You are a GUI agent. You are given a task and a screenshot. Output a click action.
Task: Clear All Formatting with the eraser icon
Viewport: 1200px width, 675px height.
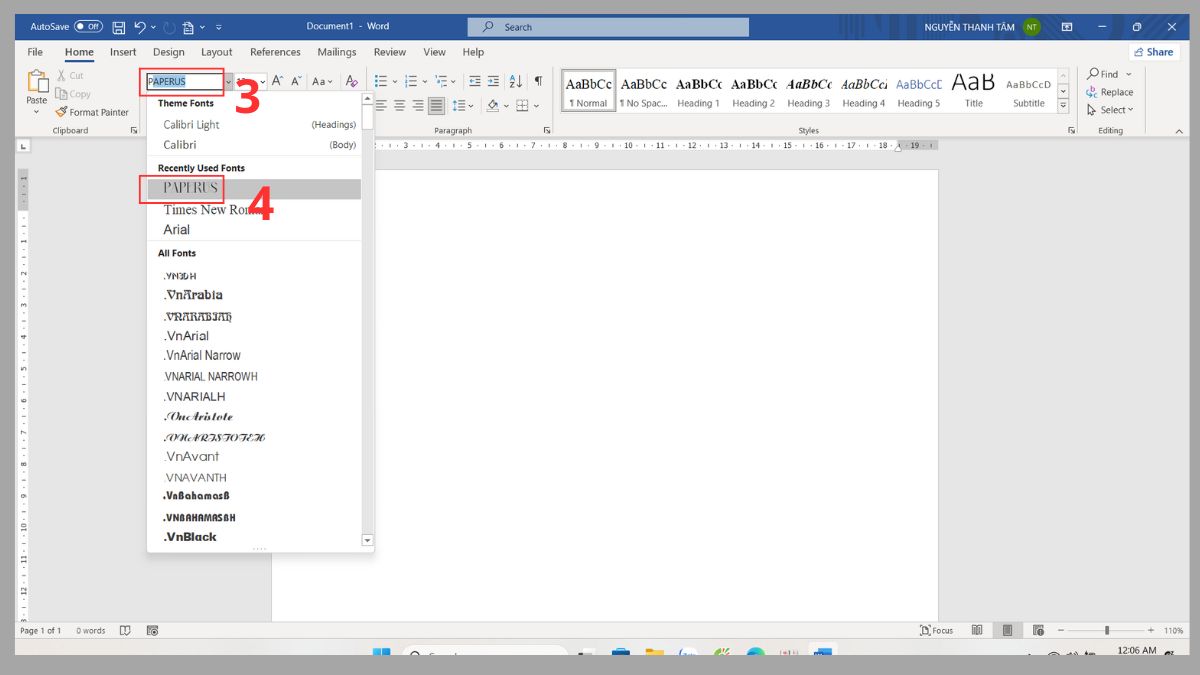click(x=352, y=80)
